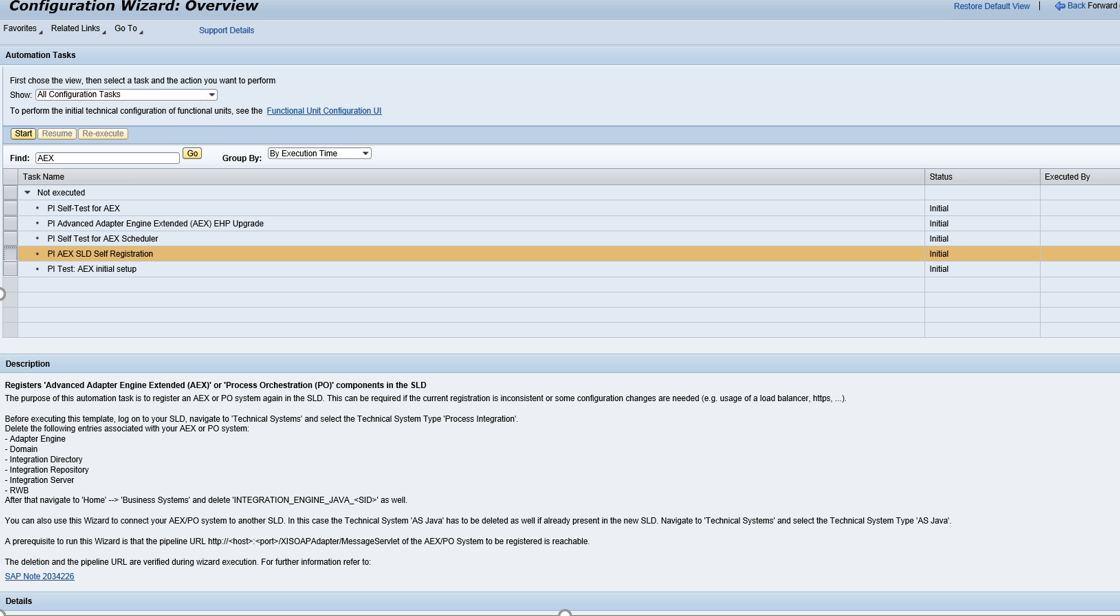1120x616 pixels.
Task: Click row selector of Not executed group
Action: [x=10, y=192]
